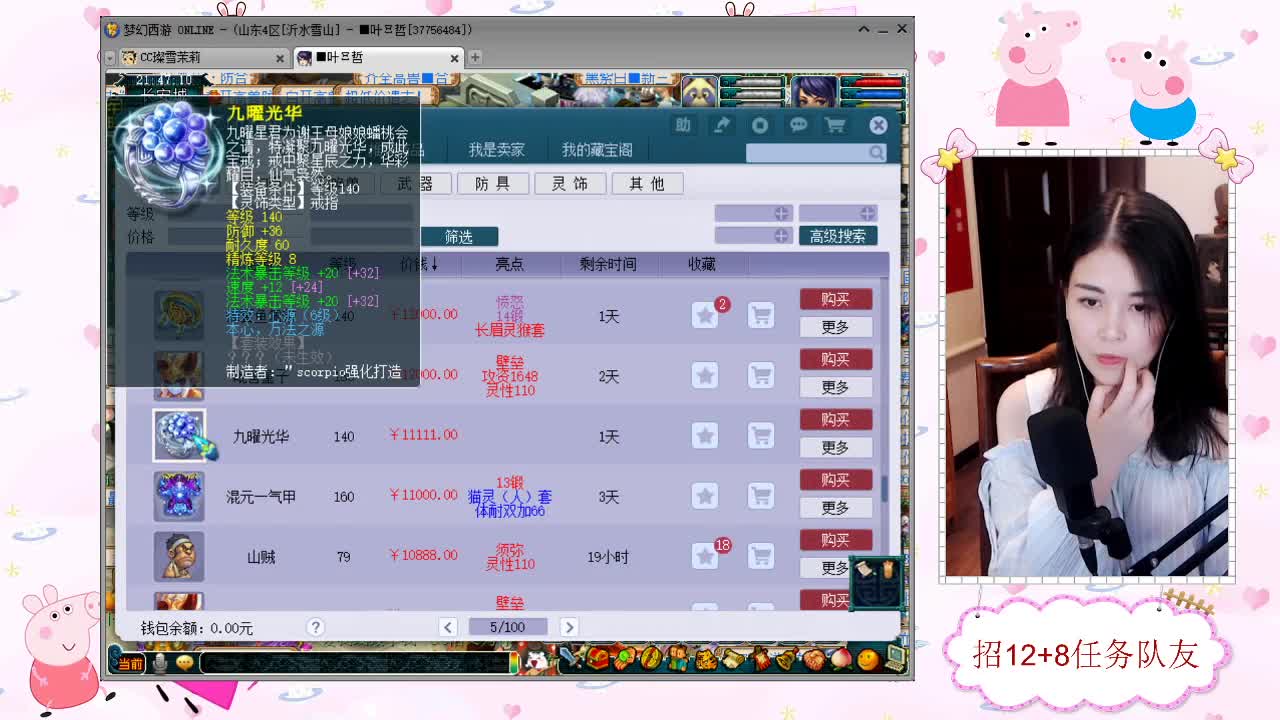This screenshot has width=1280, height=720.
Task: Open the treasure chest icon in the bottom toolbar
Action: point(598,659)
